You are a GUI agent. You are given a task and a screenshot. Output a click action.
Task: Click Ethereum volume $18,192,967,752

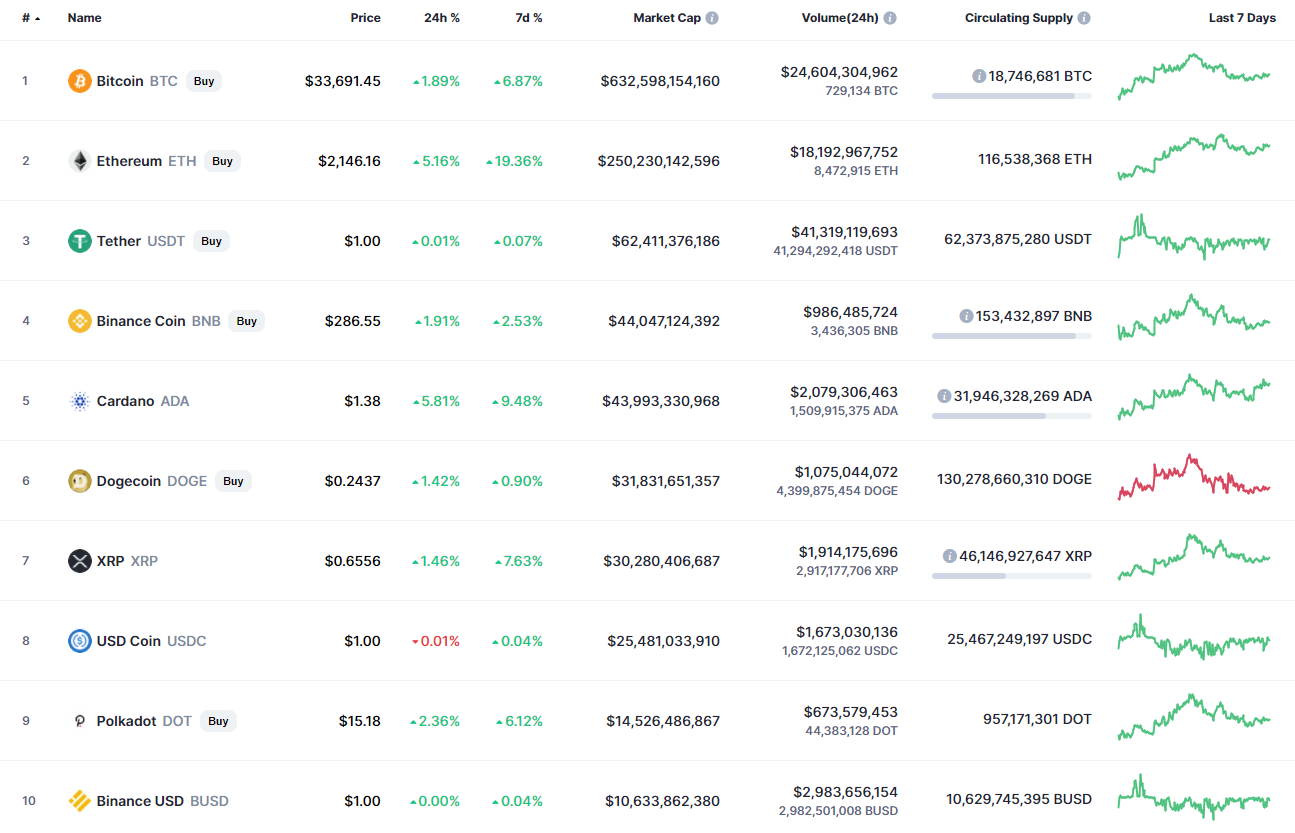point(844,152)
